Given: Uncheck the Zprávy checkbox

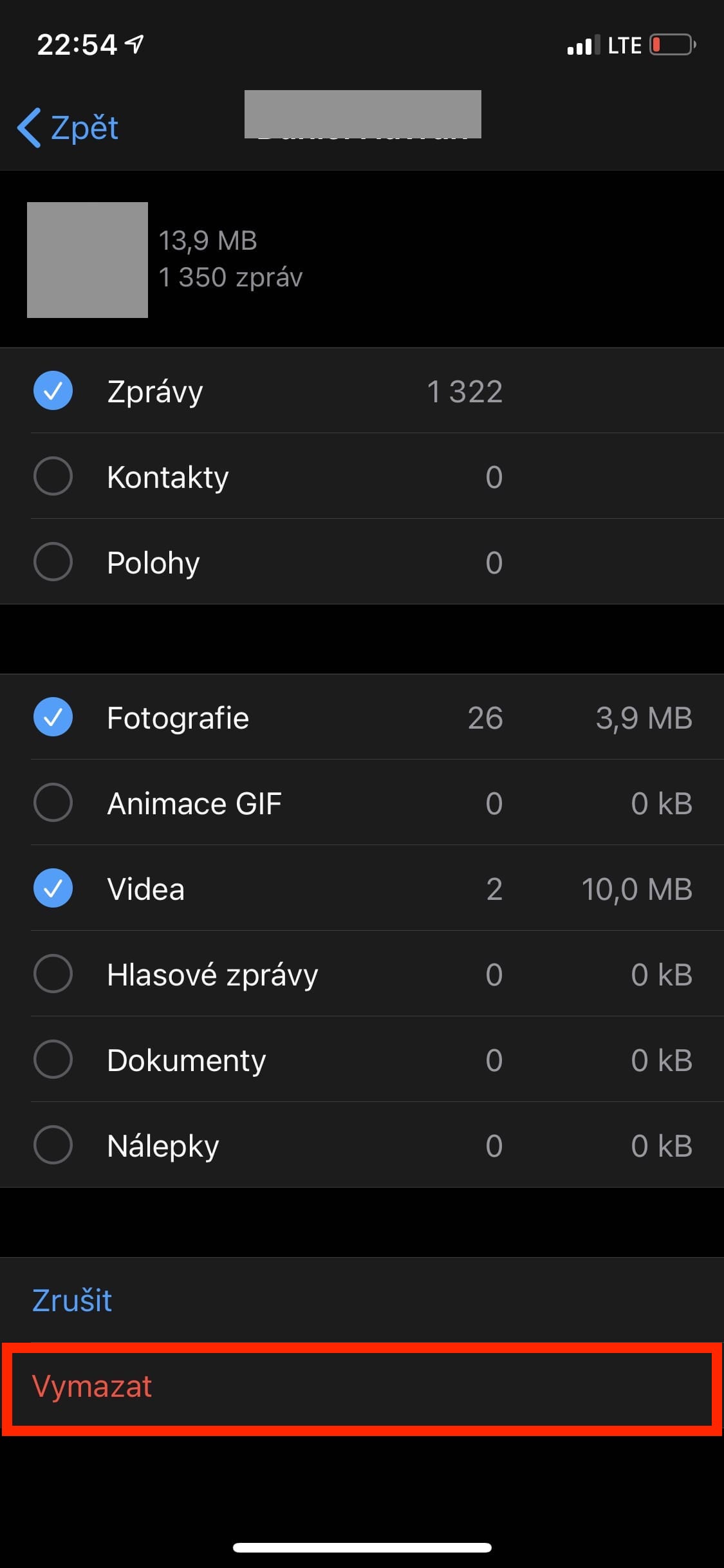Looking at the screenshot, I should [x=53, y=391].
